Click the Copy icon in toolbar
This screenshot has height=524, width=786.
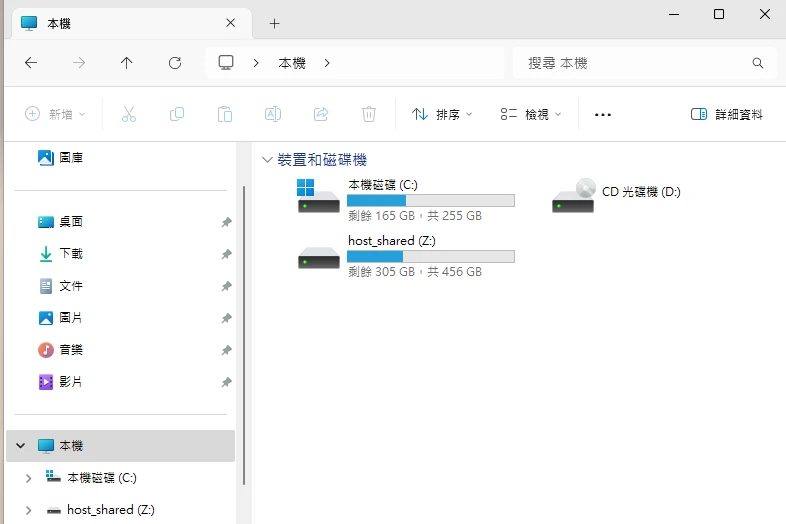[177, 114]
